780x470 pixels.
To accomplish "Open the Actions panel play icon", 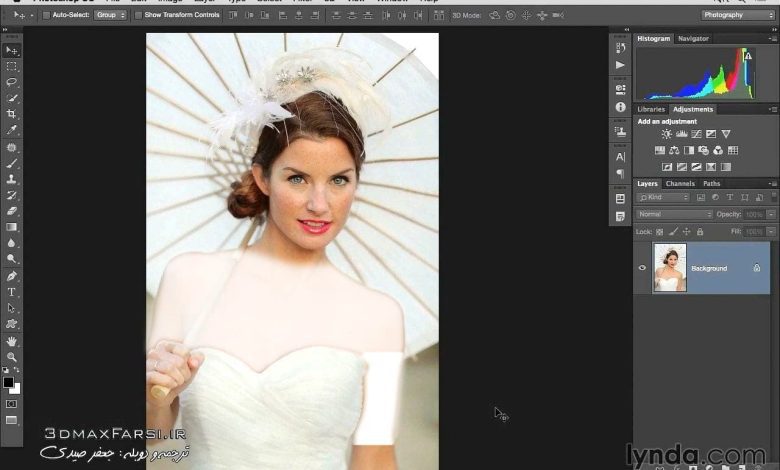I will pos(620,65).
